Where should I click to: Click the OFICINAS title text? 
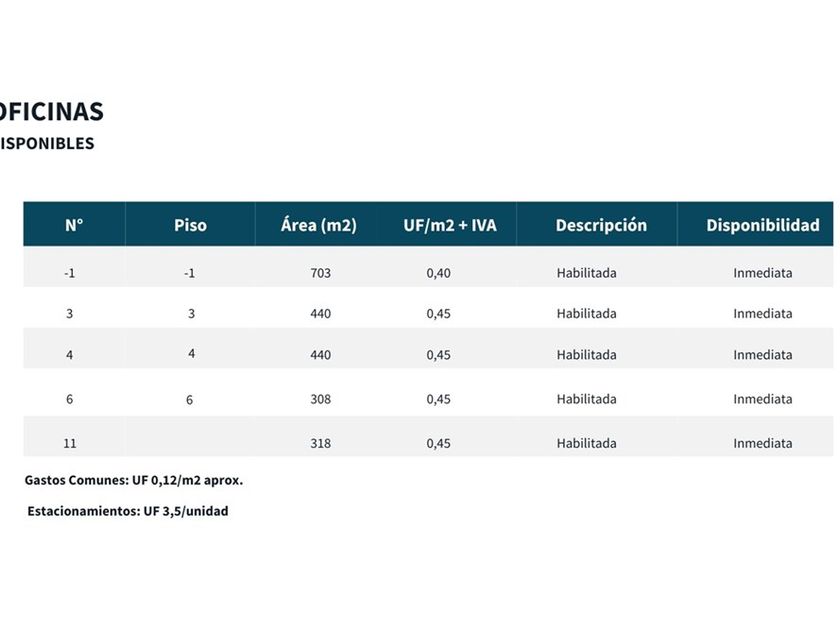52,110
